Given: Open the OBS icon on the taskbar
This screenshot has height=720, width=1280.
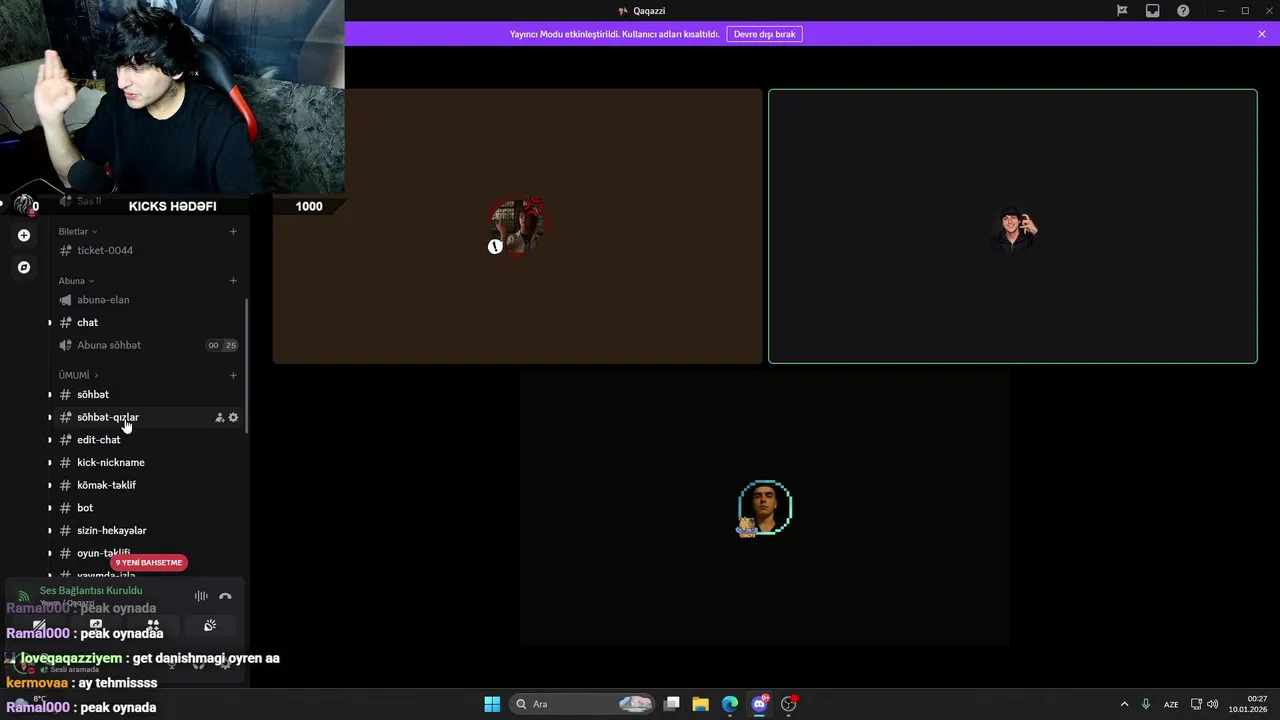Looking at the screenshot, I should coord(789,704).
